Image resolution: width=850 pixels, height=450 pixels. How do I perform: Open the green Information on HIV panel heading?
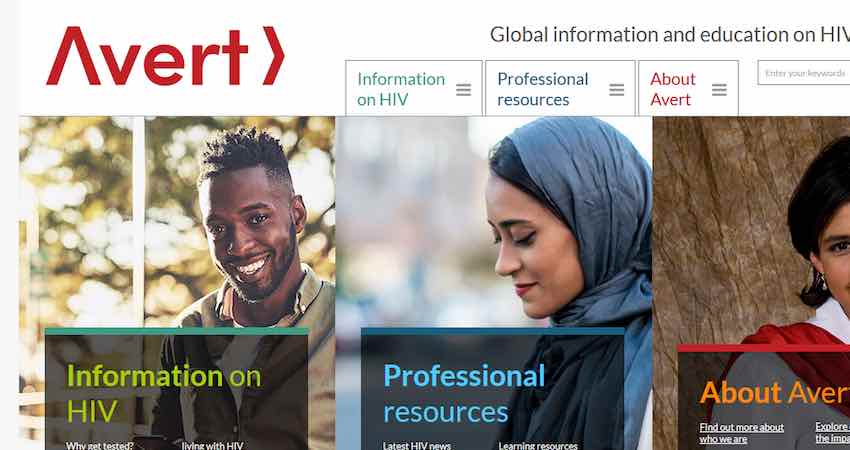click(164, 393)
